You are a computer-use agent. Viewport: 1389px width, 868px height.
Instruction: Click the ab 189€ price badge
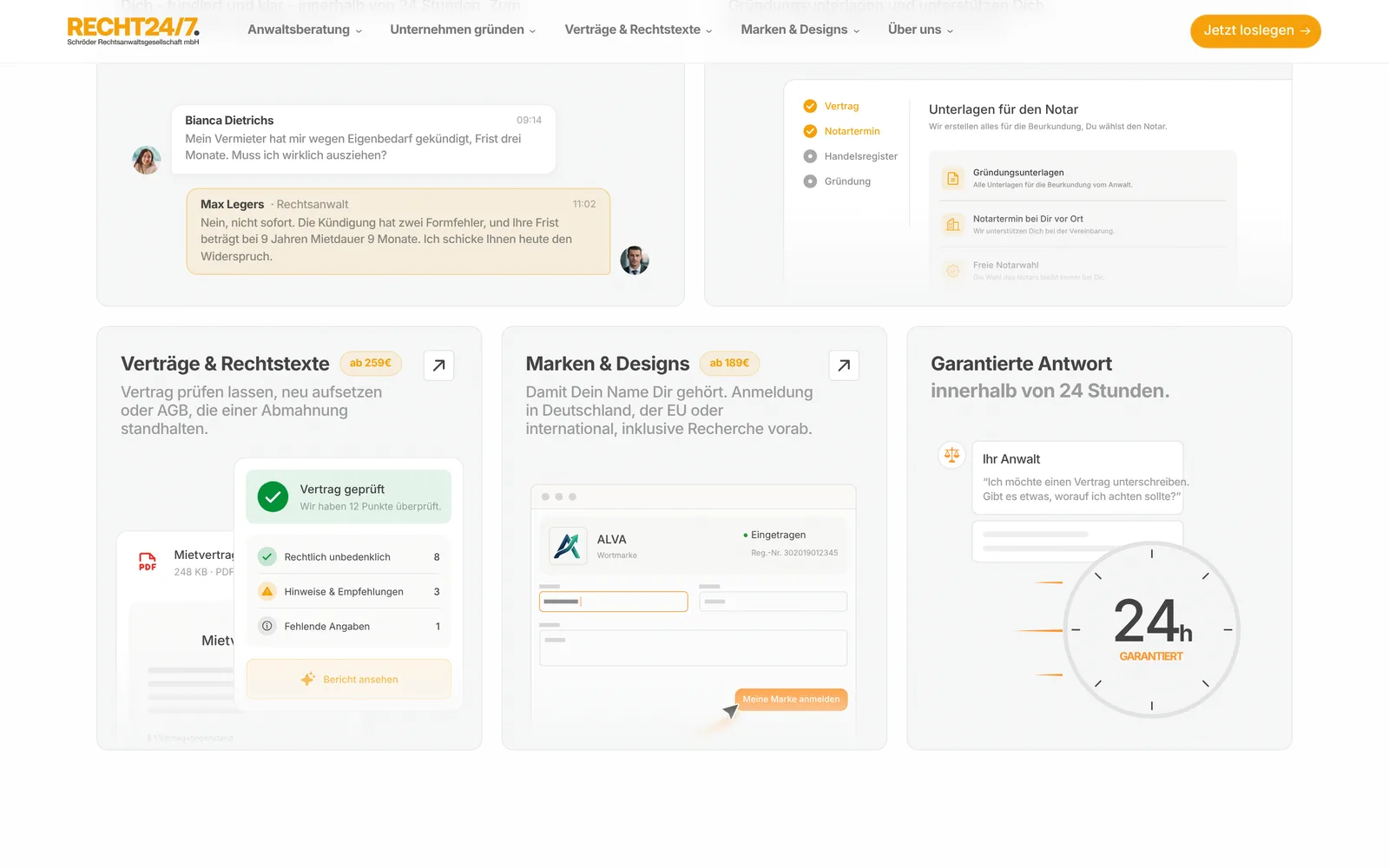[729, 363]
